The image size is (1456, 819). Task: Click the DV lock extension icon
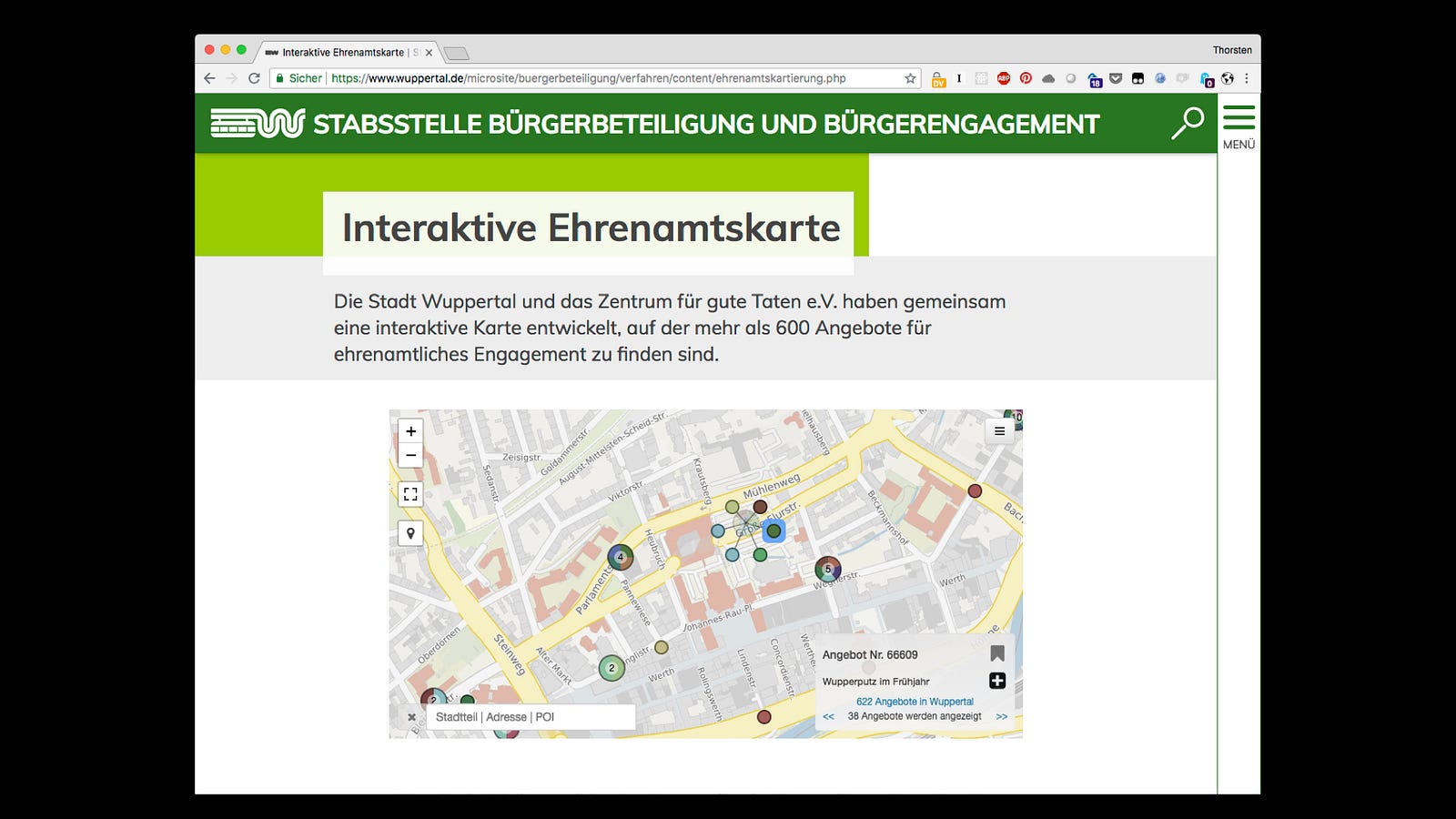pos(938,79)
